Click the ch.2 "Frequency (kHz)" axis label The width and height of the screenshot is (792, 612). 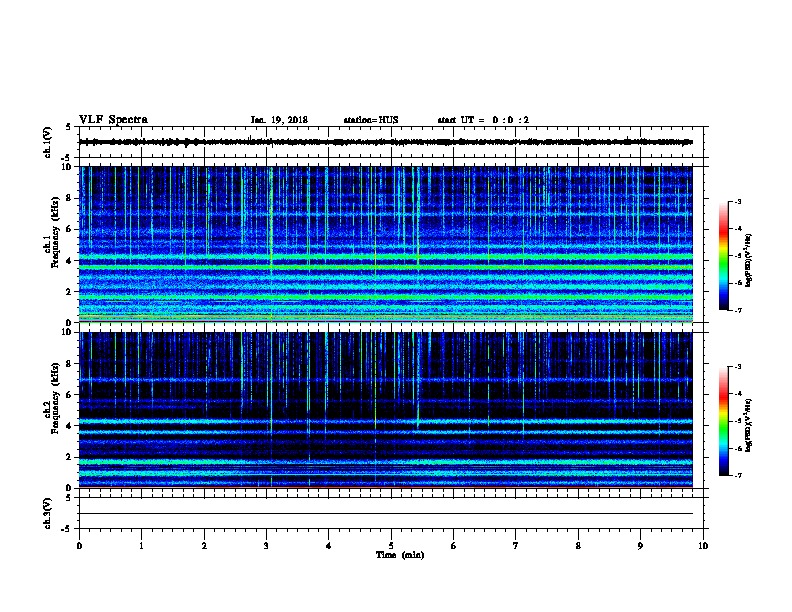point(55,398)
